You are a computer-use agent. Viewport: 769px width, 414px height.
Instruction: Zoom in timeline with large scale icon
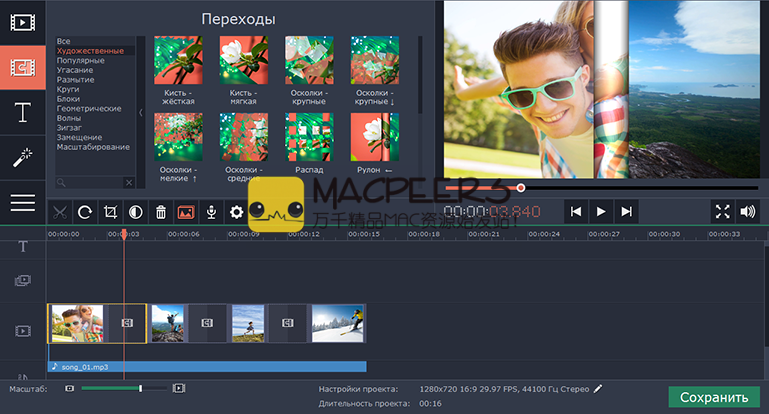tap(179, 388)
